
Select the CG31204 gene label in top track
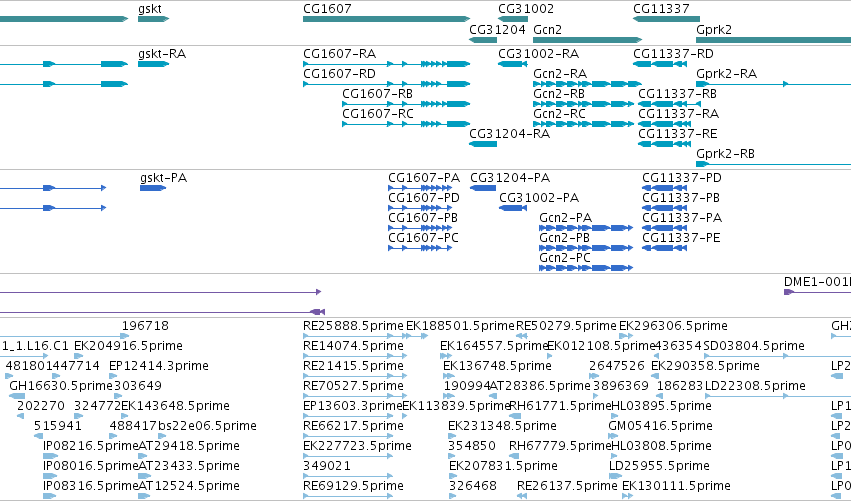(x=497, y=30)
